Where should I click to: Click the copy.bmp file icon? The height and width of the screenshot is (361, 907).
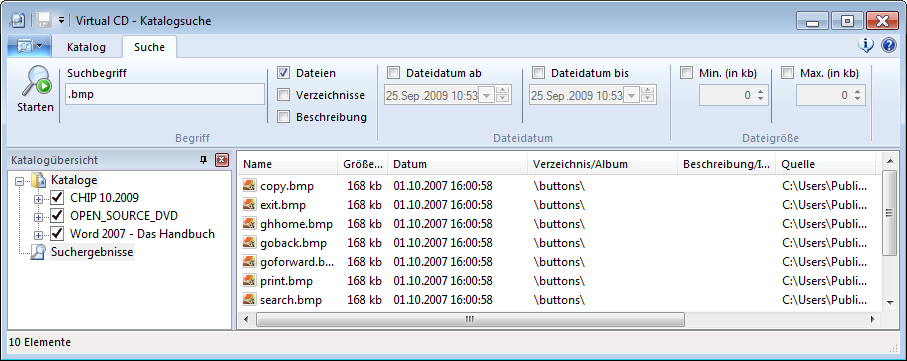(x=249, y=186)
